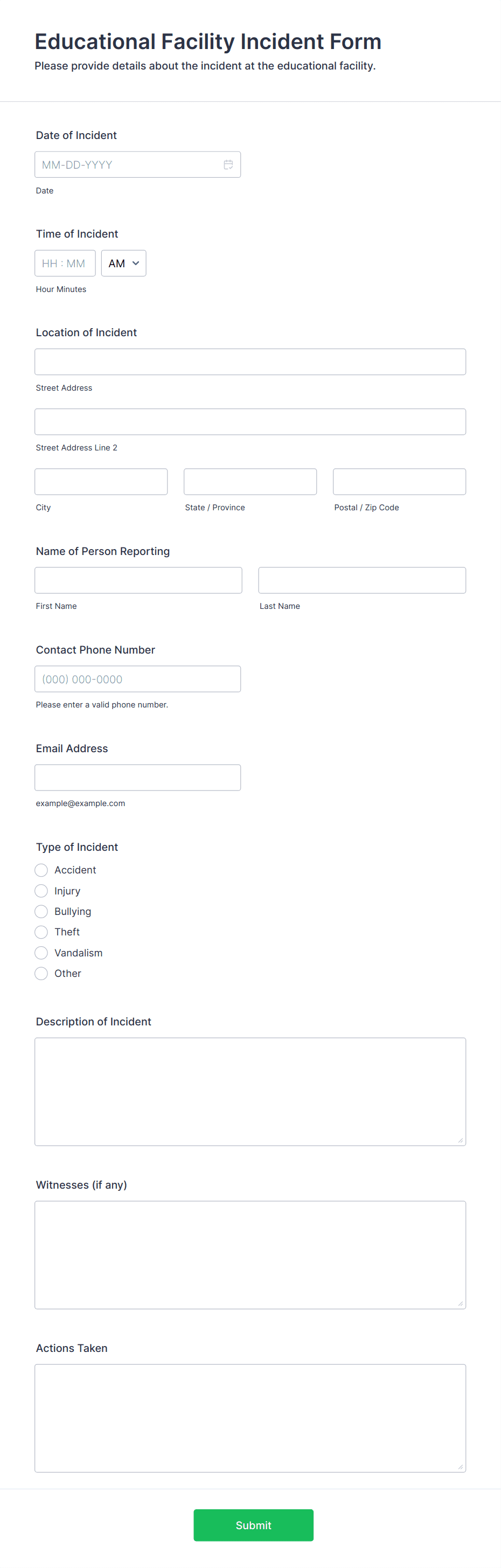Focus the Contact Phone Number field
This screenshot has width=501, height=1568.
137,679
